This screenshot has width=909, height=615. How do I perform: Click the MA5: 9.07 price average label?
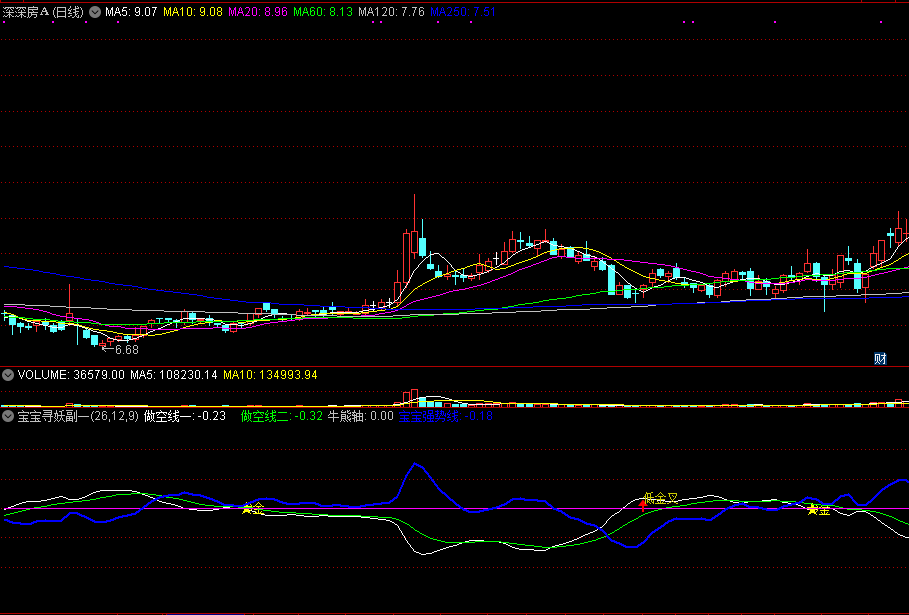coord(131,12)
